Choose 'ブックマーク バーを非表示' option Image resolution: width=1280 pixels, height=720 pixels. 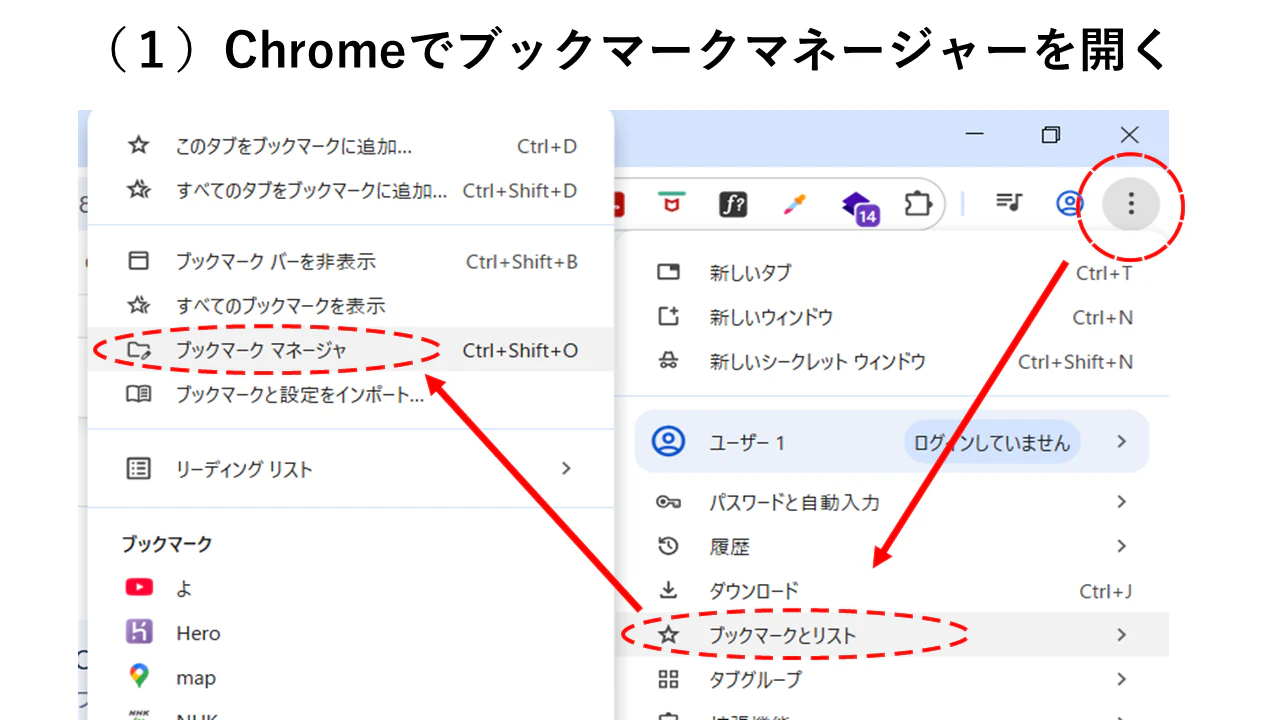coord(350,262)
